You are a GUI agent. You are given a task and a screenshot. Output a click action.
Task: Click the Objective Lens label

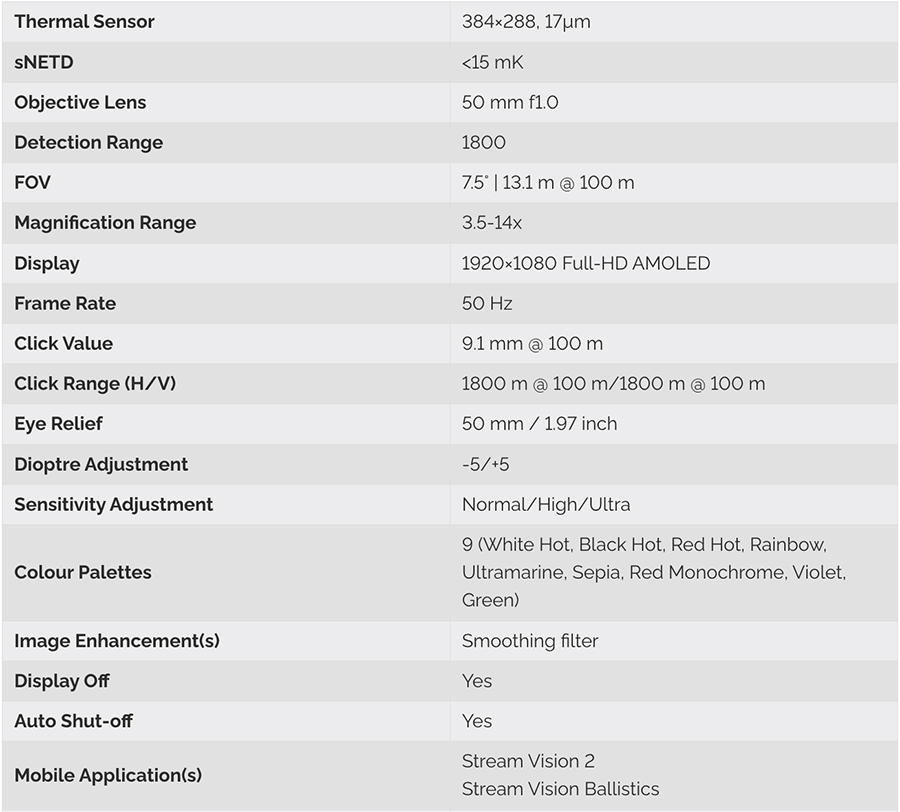[80, 102]
